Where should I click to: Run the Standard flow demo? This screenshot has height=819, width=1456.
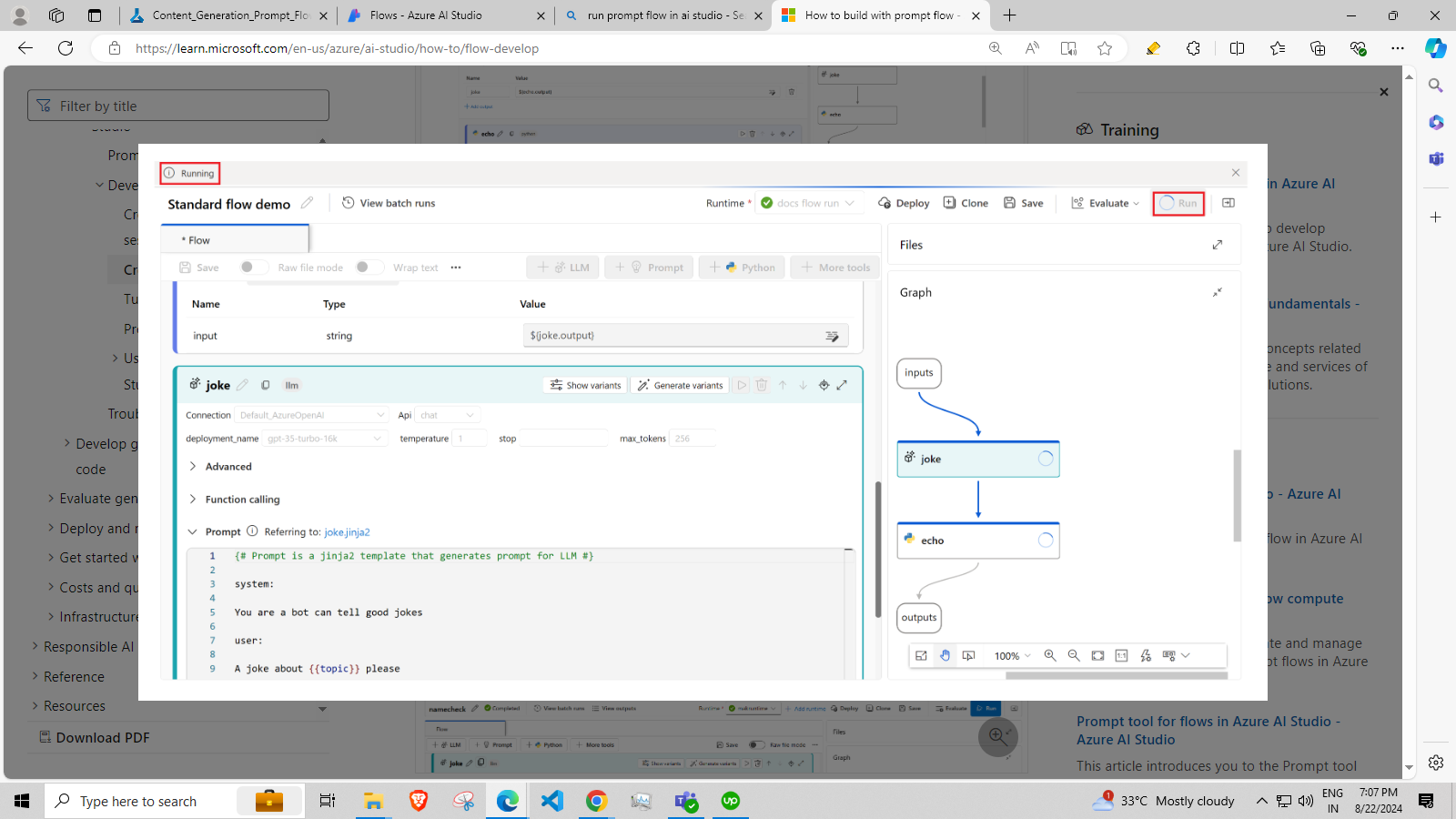(x=1178, y=203)
